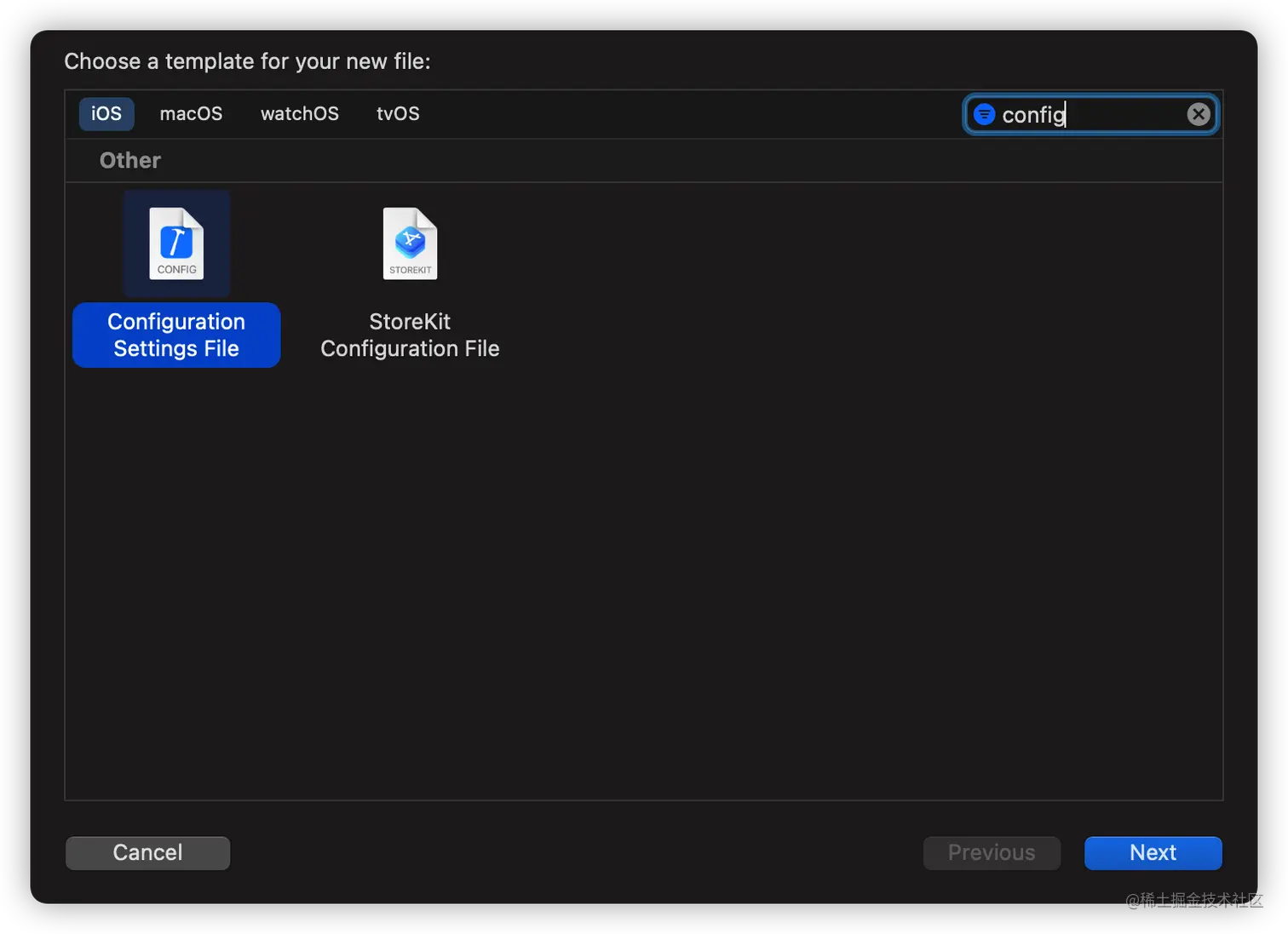Switch to the tvOS tab

[x=398, y=114]
